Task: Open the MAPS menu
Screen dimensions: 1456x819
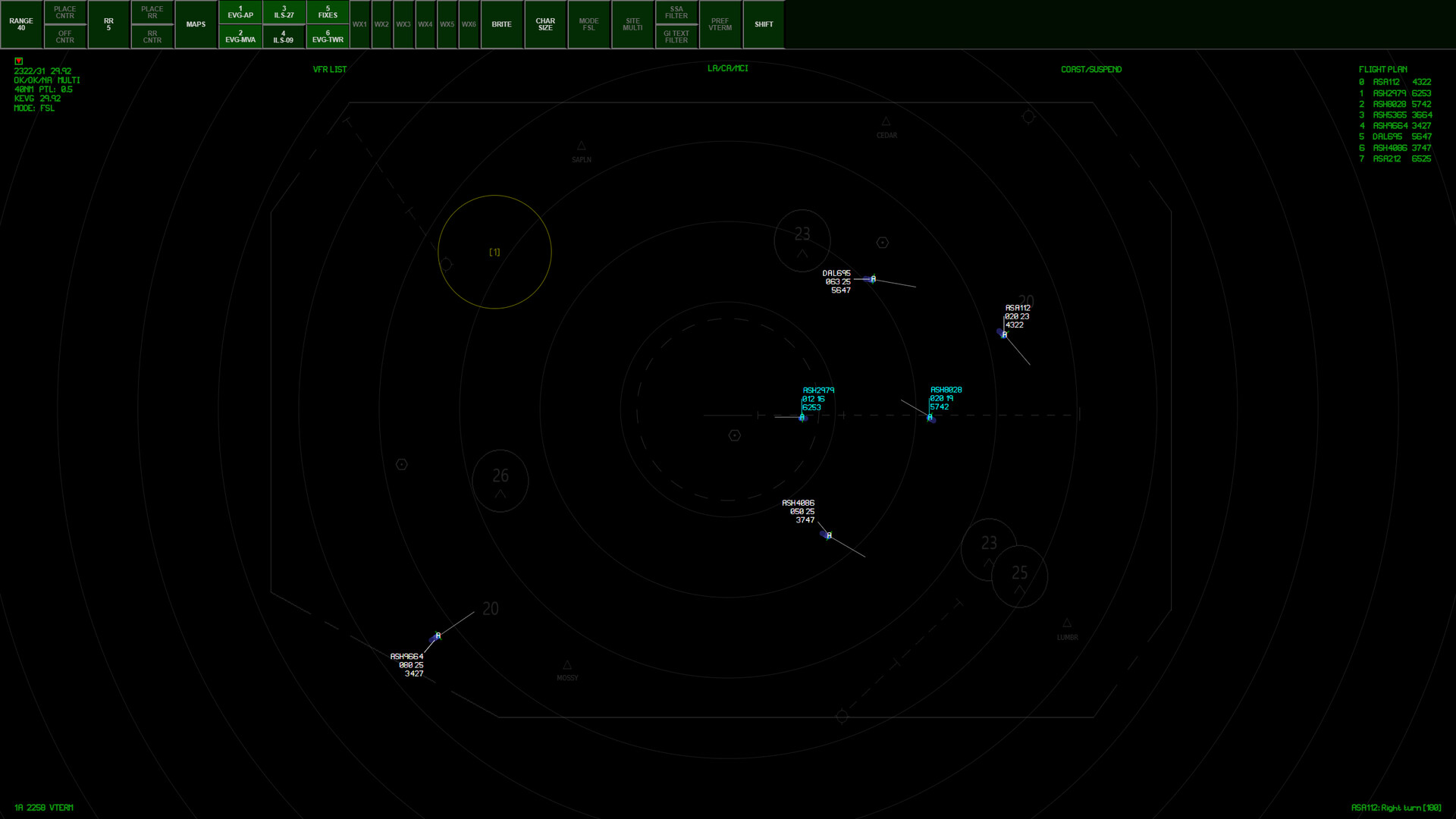Action: pyautogui.click(x=196, y=24)
